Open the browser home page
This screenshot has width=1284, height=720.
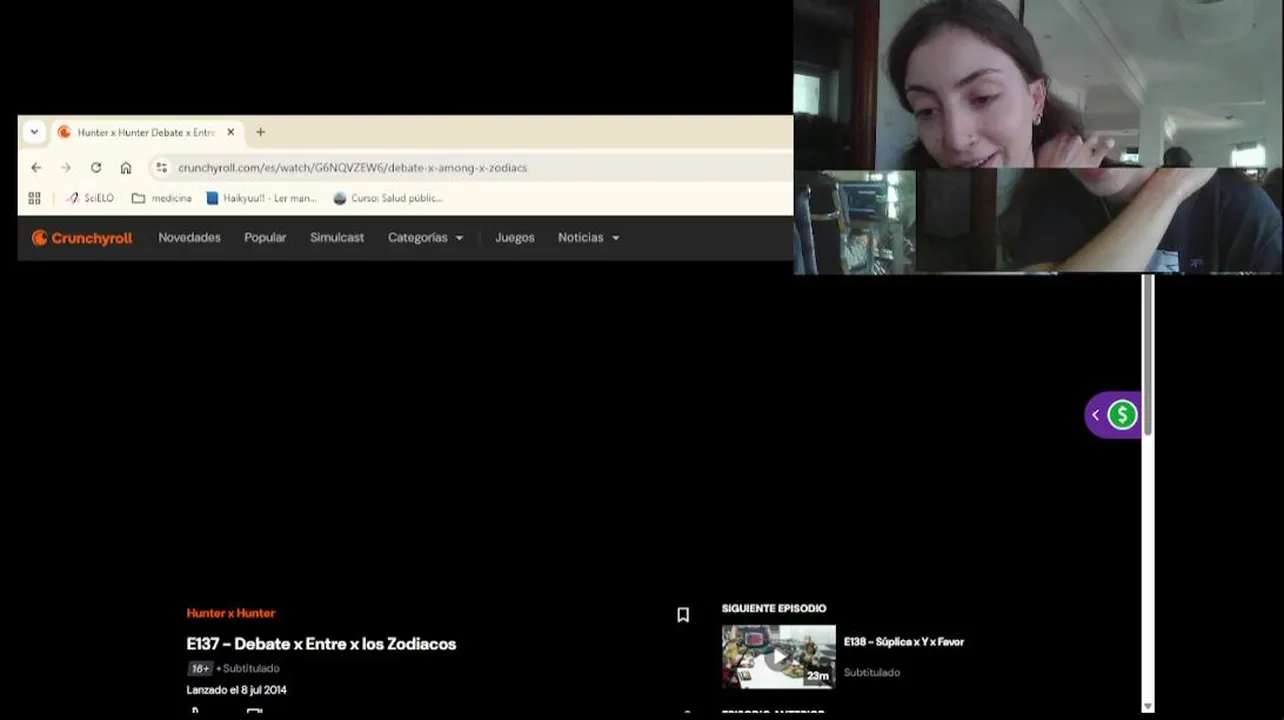click(126, 168)
